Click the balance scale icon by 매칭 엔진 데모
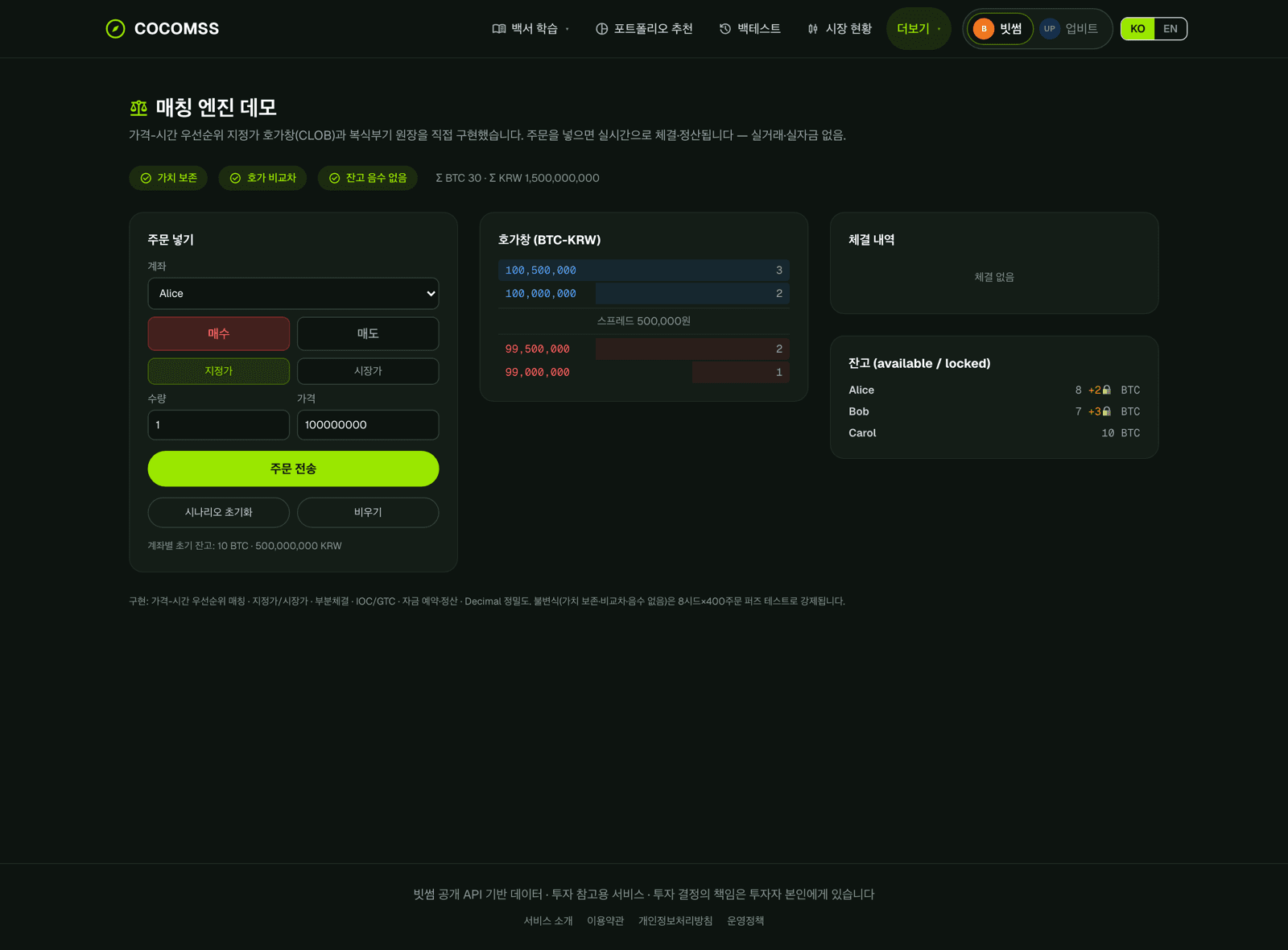Image resolution: width=1288 pixels, height=950 pixels. tap(138, 107)
